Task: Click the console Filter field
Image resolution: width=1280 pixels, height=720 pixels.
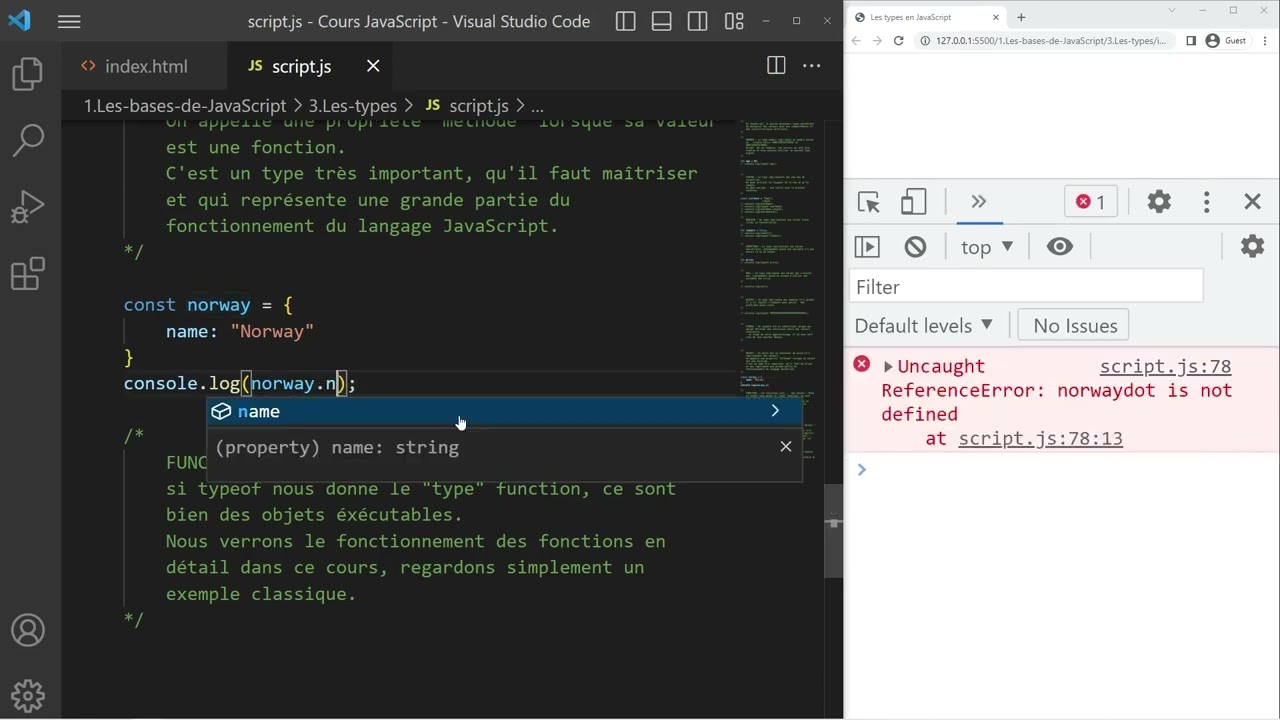Action: pyautogui.click(x=1026, y=287)
